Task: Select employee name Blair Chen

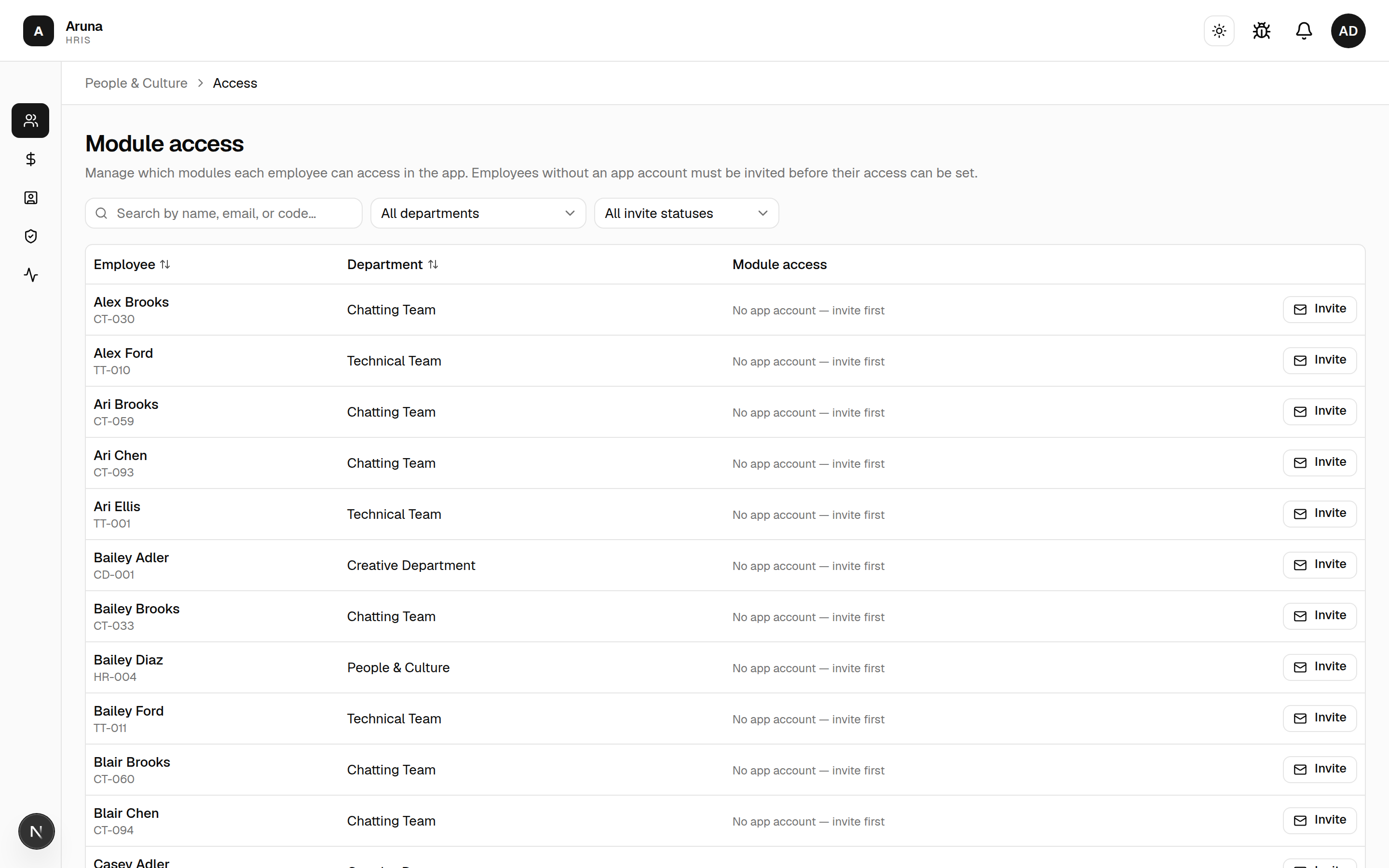Action: point(126,813)
